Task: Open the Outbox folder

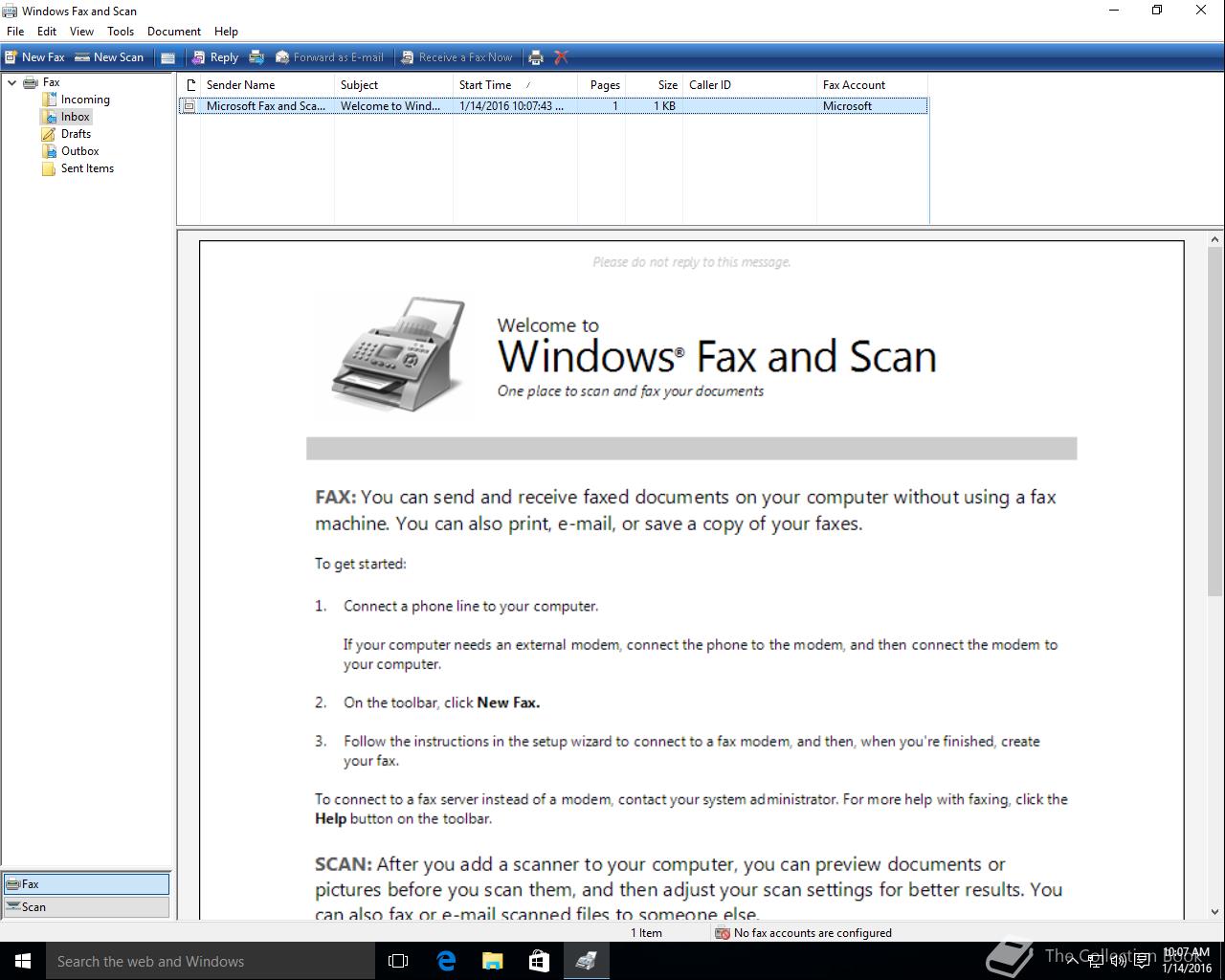Action: point(79,151)
